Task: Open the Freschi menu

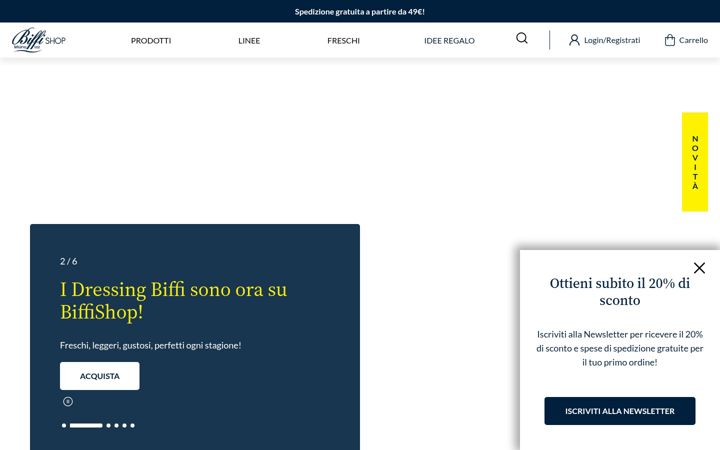Action: coord(343,40)
